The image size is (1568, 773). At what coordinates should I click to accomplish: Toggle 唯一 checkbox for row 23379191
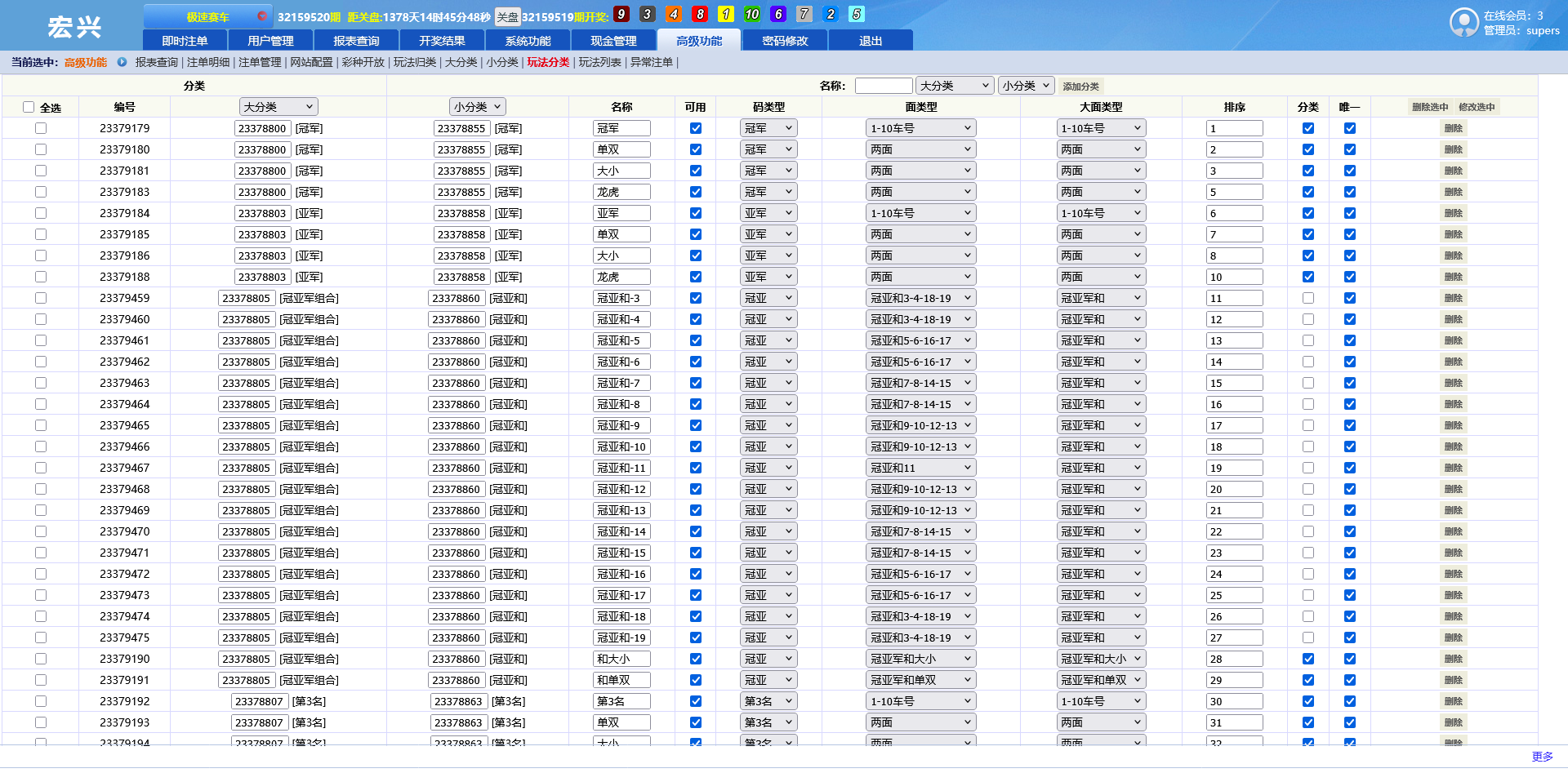coord(1350,680)
